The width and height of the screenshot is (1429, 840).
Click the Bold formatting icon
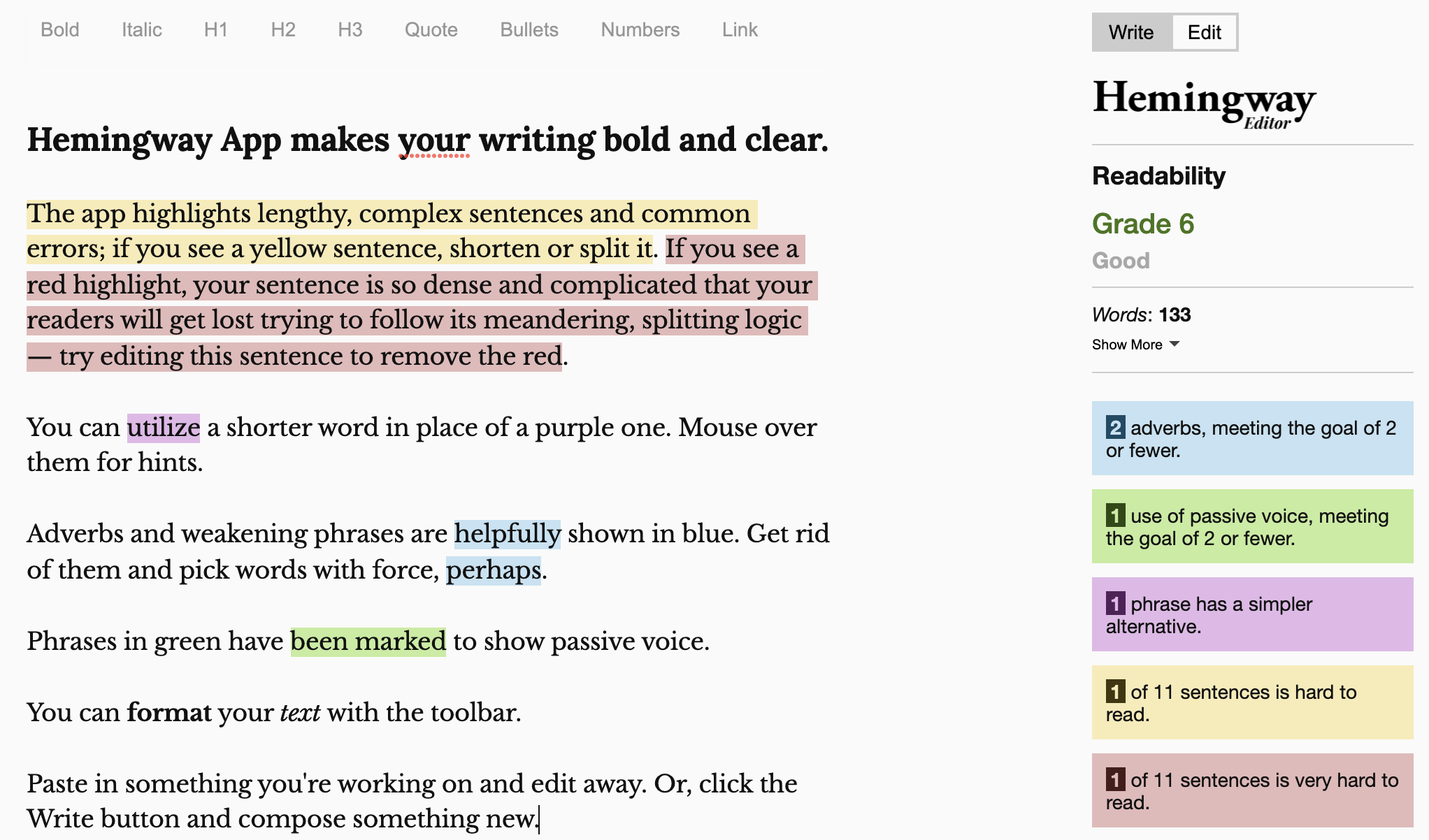coord(60,29)
